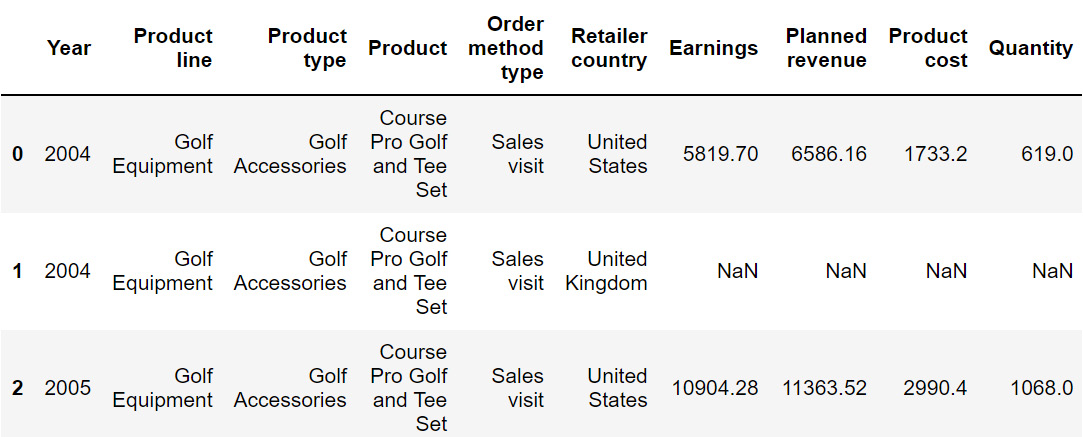Select row index 2
The width and height of the screenshot is (1083, 437).
18,389
